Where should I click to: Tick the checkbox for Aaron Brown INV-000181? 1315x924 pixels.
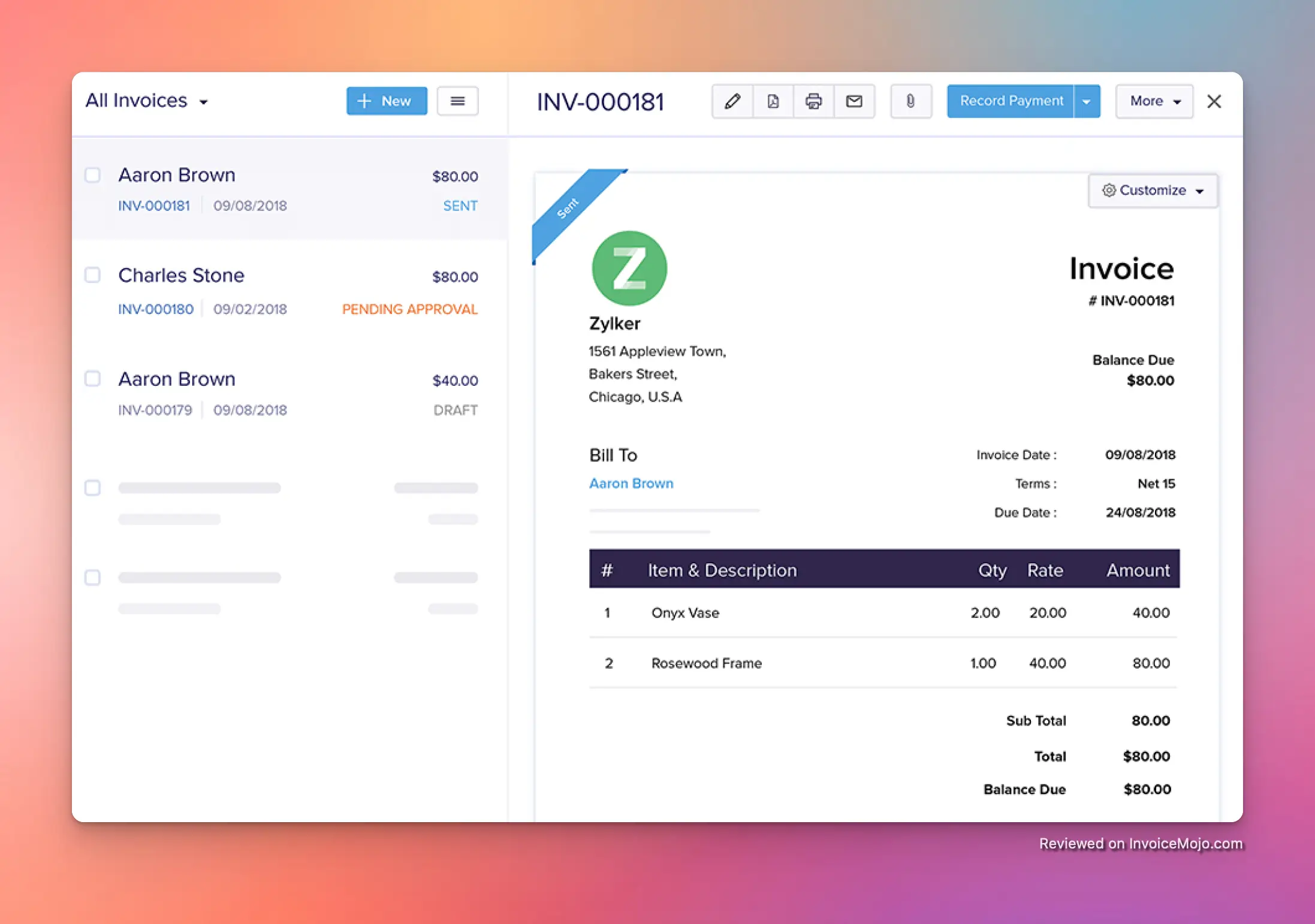point(92,174)
